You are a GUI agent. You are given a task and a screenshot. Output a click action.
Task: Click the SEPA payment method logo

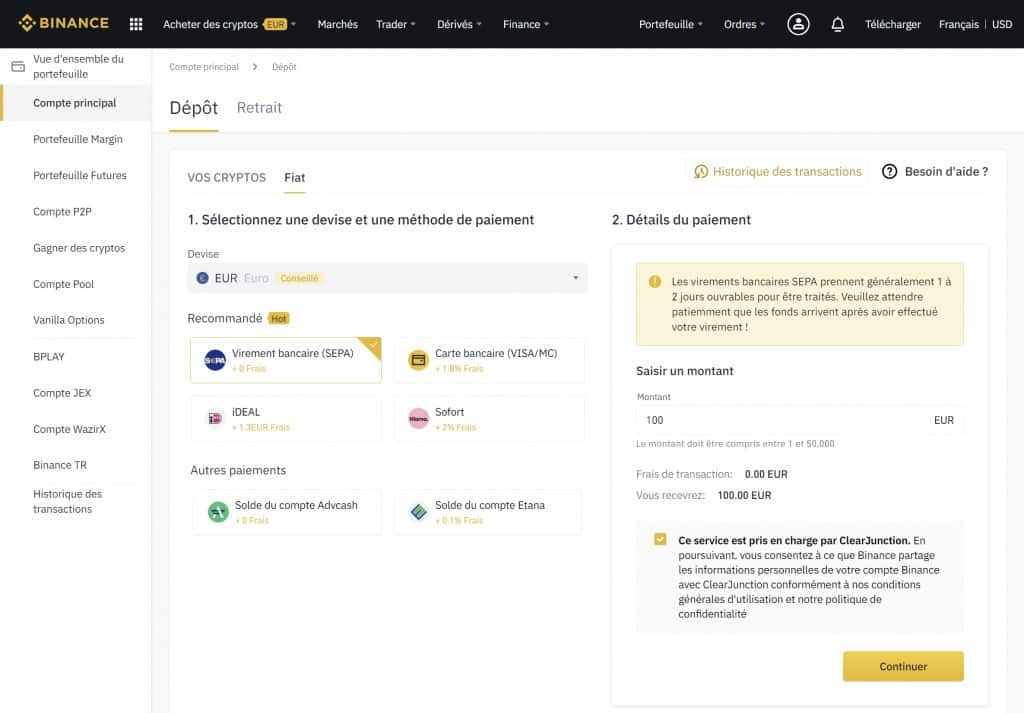[x=213, y=361]
